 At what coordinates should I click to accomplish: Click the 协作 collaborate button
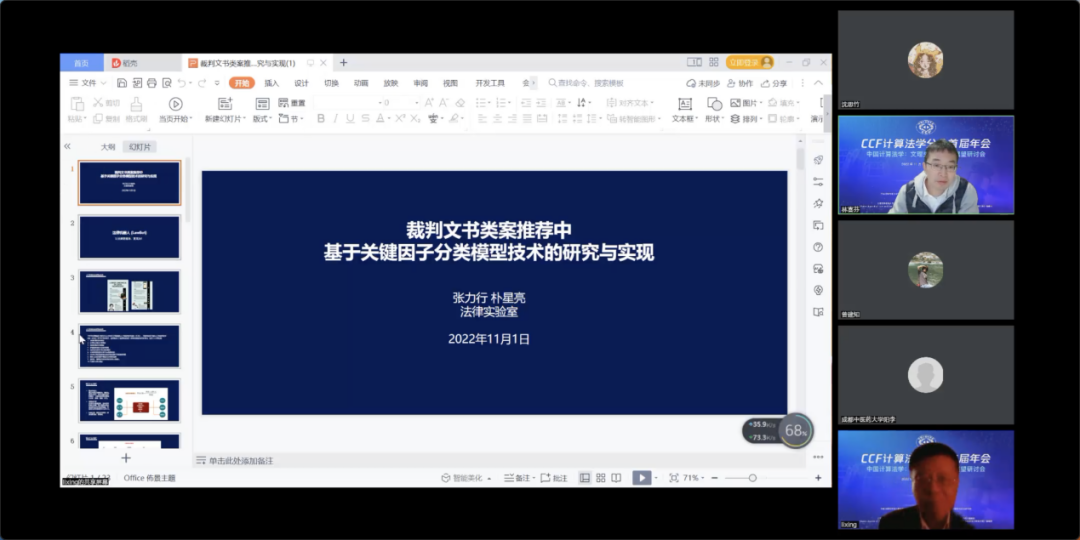(x=740, y=83)
